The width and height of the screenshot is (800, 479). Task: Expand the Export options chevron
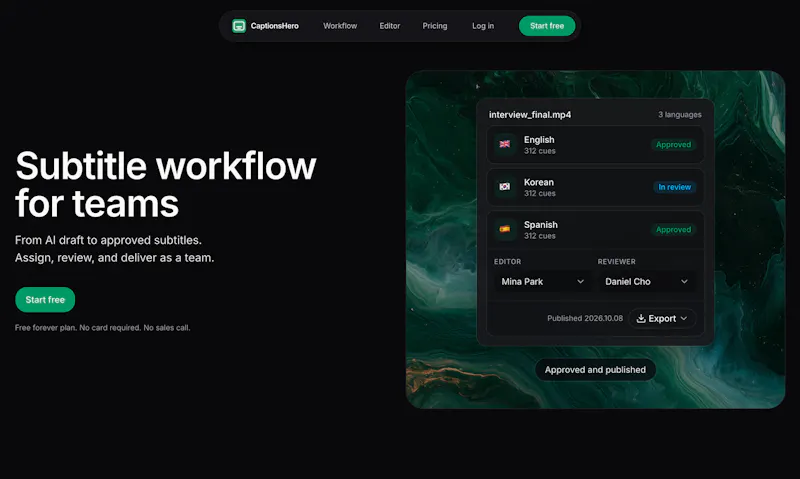point(684,318)
